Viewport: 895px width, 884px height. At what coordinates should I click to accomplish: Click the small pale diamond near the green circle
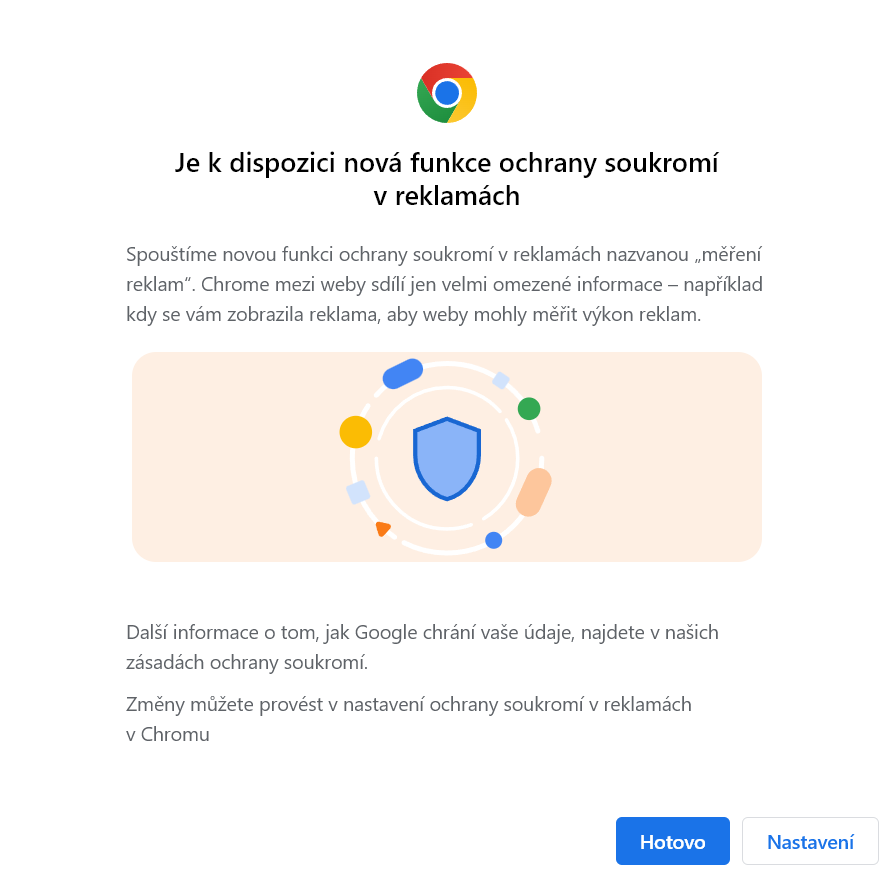click(501, 380)
